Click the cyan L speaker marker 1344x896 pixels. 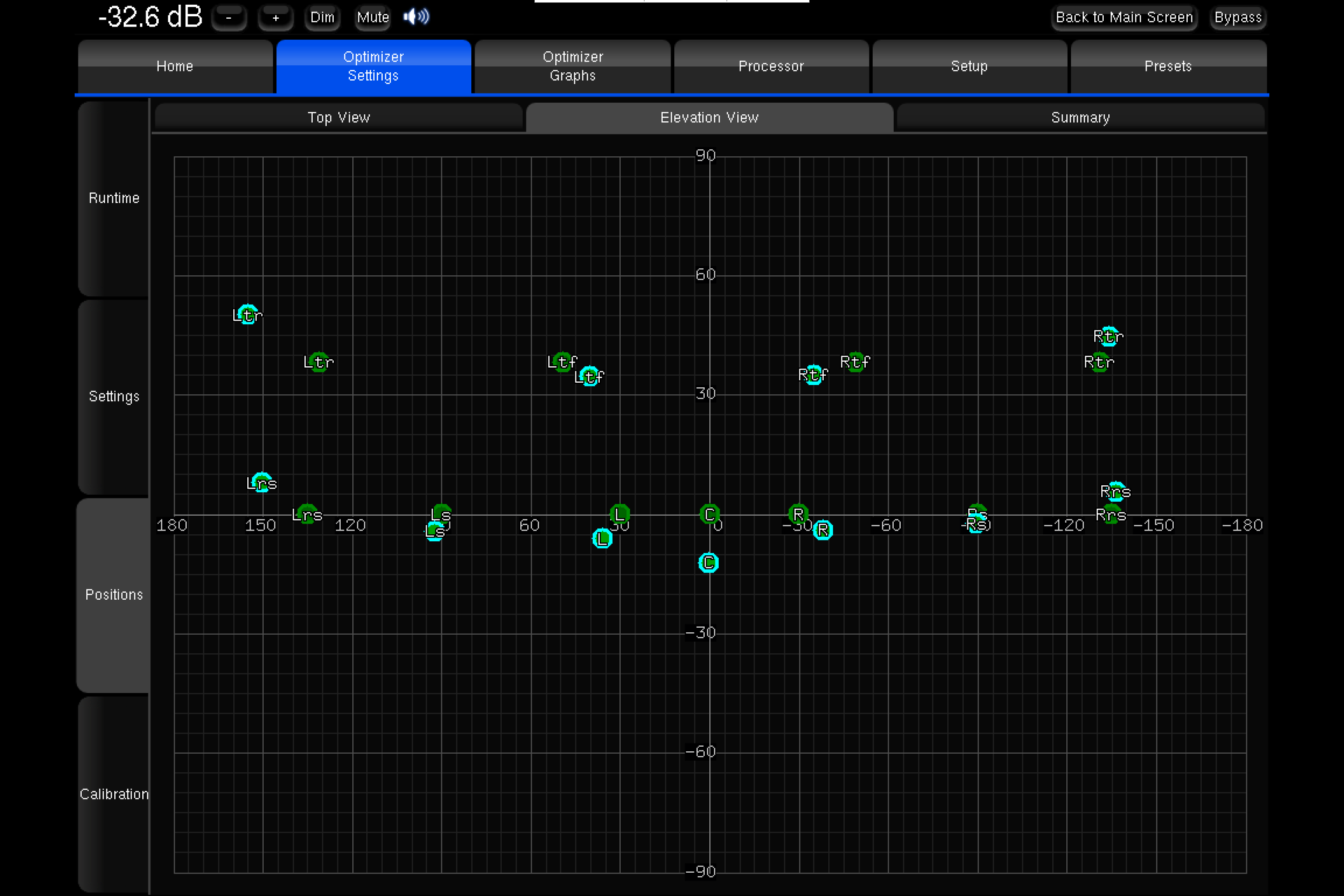[x=602, y=538]
